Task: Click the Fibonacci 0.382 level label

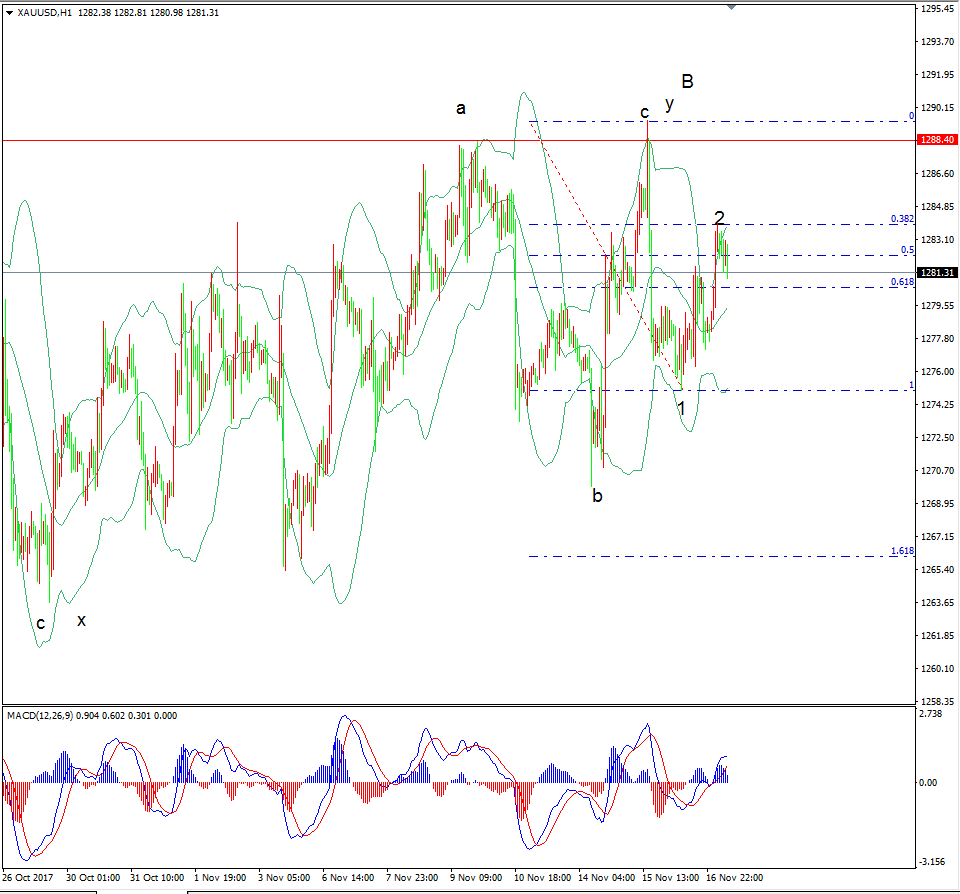Action: tap(902, 219)
